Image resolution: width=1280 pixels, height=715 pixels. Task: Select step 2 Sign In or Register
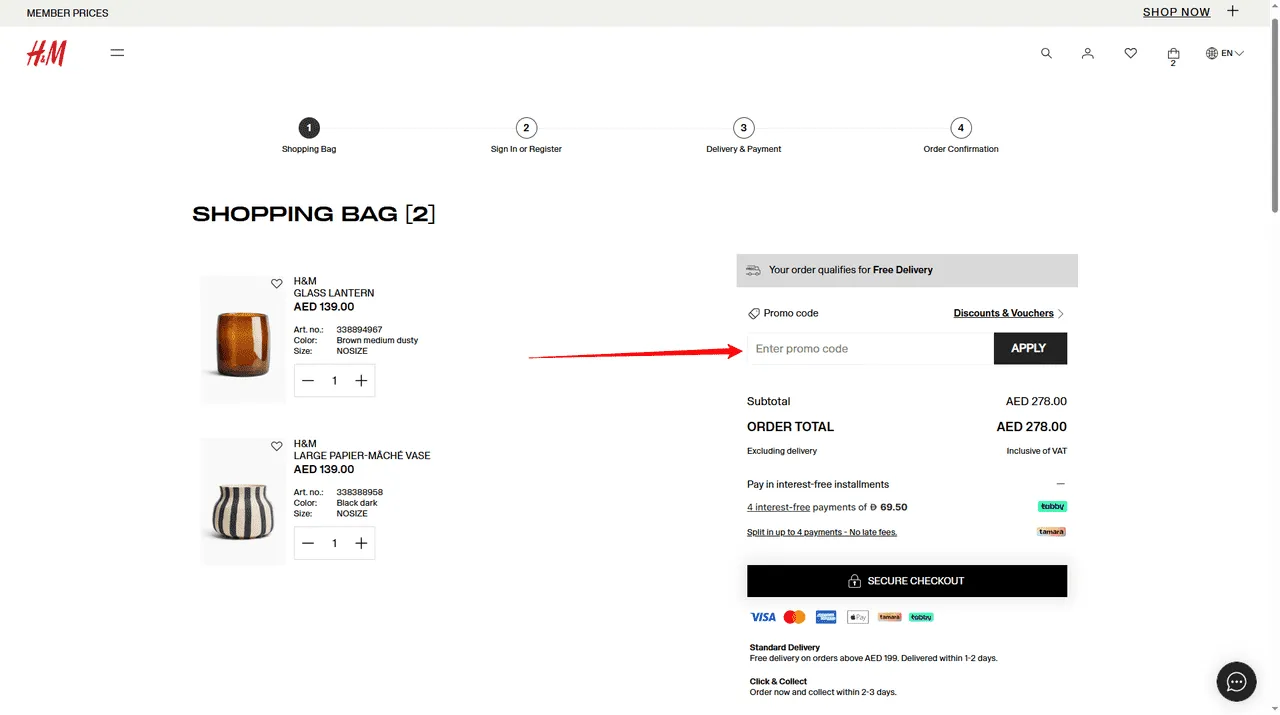pyautogui.click(x=526, y=128)
